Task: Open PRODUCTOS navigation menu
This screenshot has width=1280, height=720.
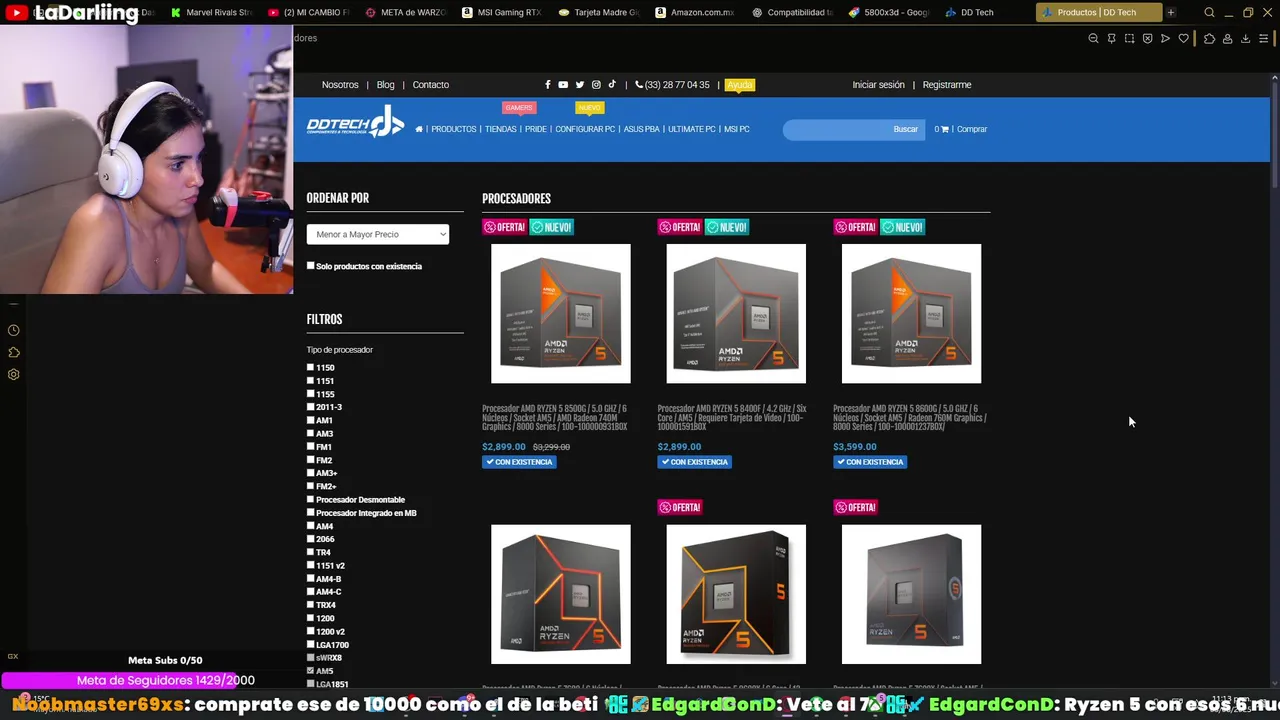Action: click(454, 129)
